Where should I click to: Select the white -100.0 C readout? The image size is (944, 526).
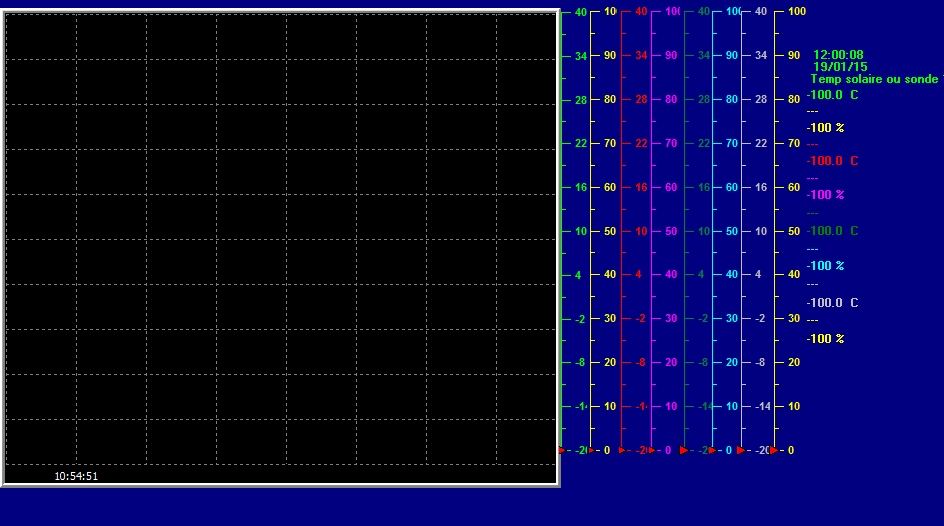click(x=833, y=303)
